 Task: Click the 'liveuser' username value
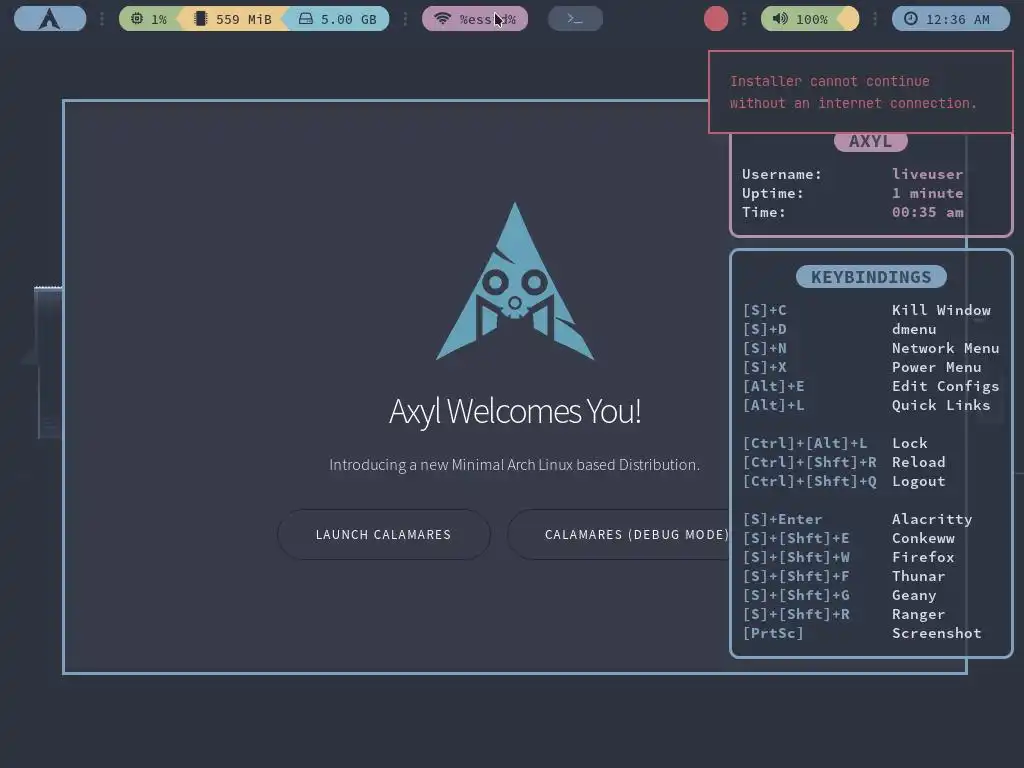[x=927, y=174]
